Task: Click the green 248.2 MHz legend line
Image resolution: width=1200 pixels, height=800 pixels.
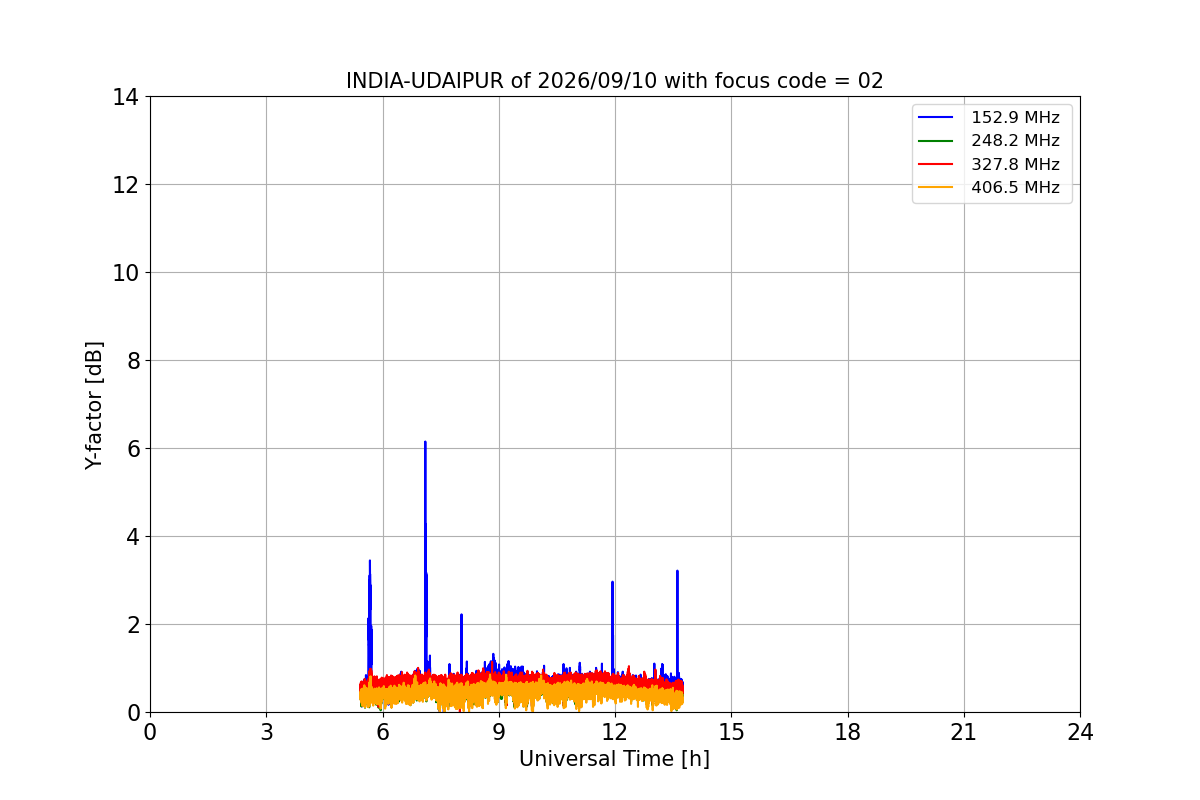Action: tap(938, 141)
